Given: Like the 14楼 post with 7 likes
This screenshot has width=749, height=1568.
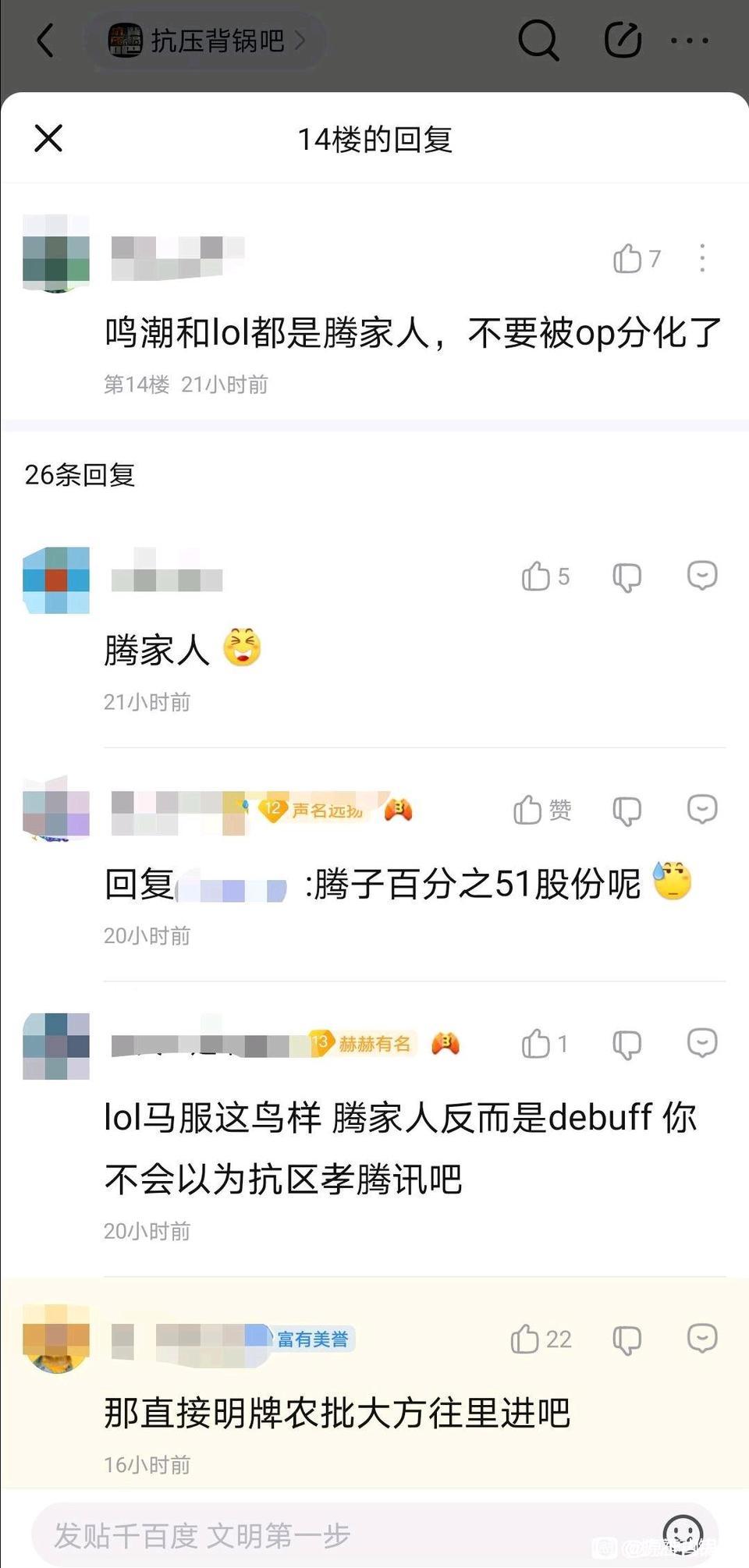Looking at the screenshot, I should (x=637, y=258).
